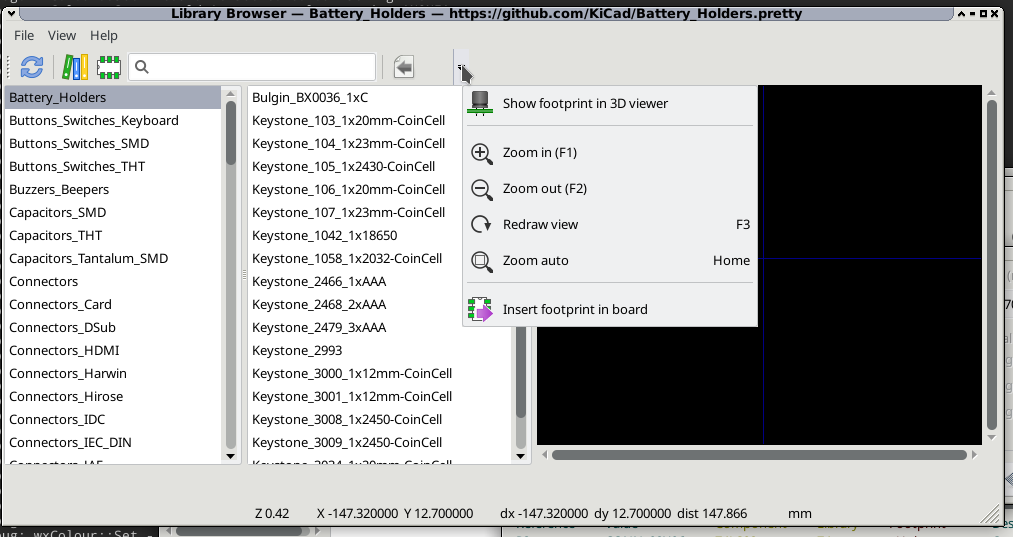Image resolution: width=1013 pixels, height=537 pixels.
Task: Click the green footprint chip toolbar icon
Action: (108, 67)
